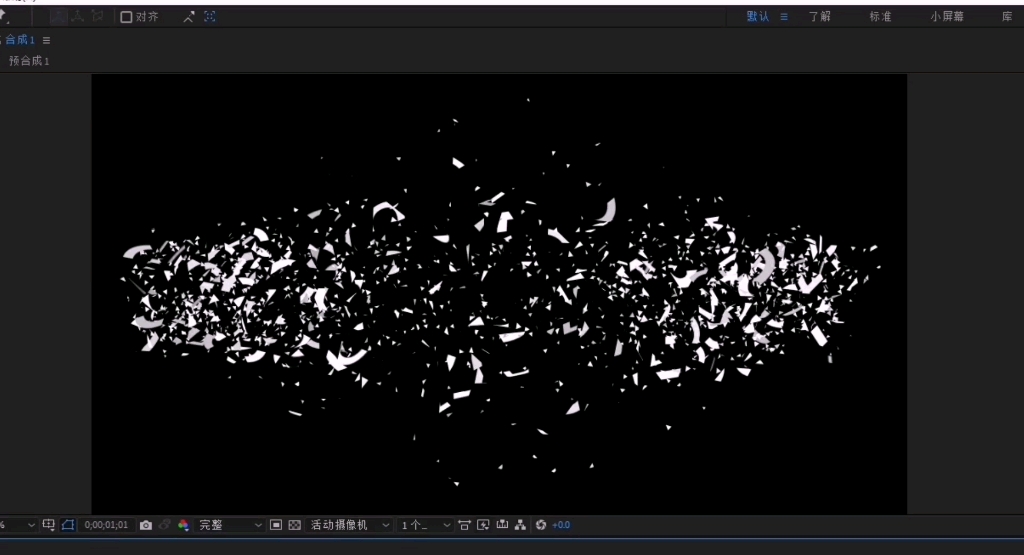Image resolution: width=1024 pixels, height=555 pixels.
Task: Open the 活动摄像机 3D view dropdown
Action: [349, 525]
